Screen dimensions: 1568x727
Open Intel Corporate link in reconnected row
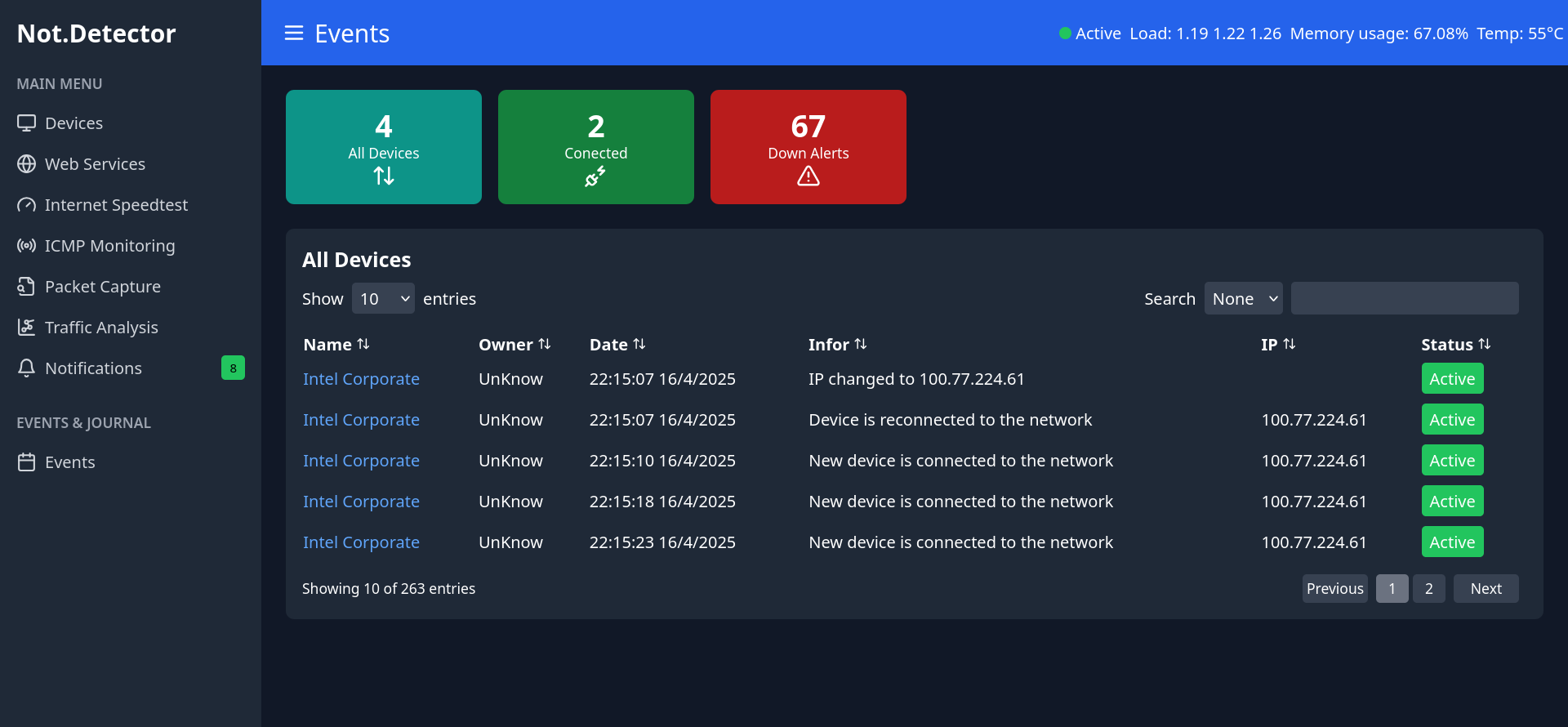pos(361,419)
